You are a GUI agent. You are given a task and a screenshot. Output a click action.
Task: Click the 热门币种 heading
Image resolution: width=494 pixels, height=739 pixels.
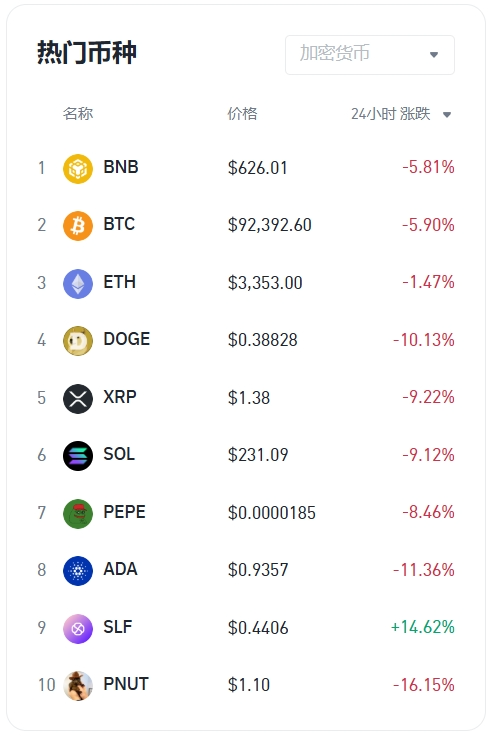[87, 52]
